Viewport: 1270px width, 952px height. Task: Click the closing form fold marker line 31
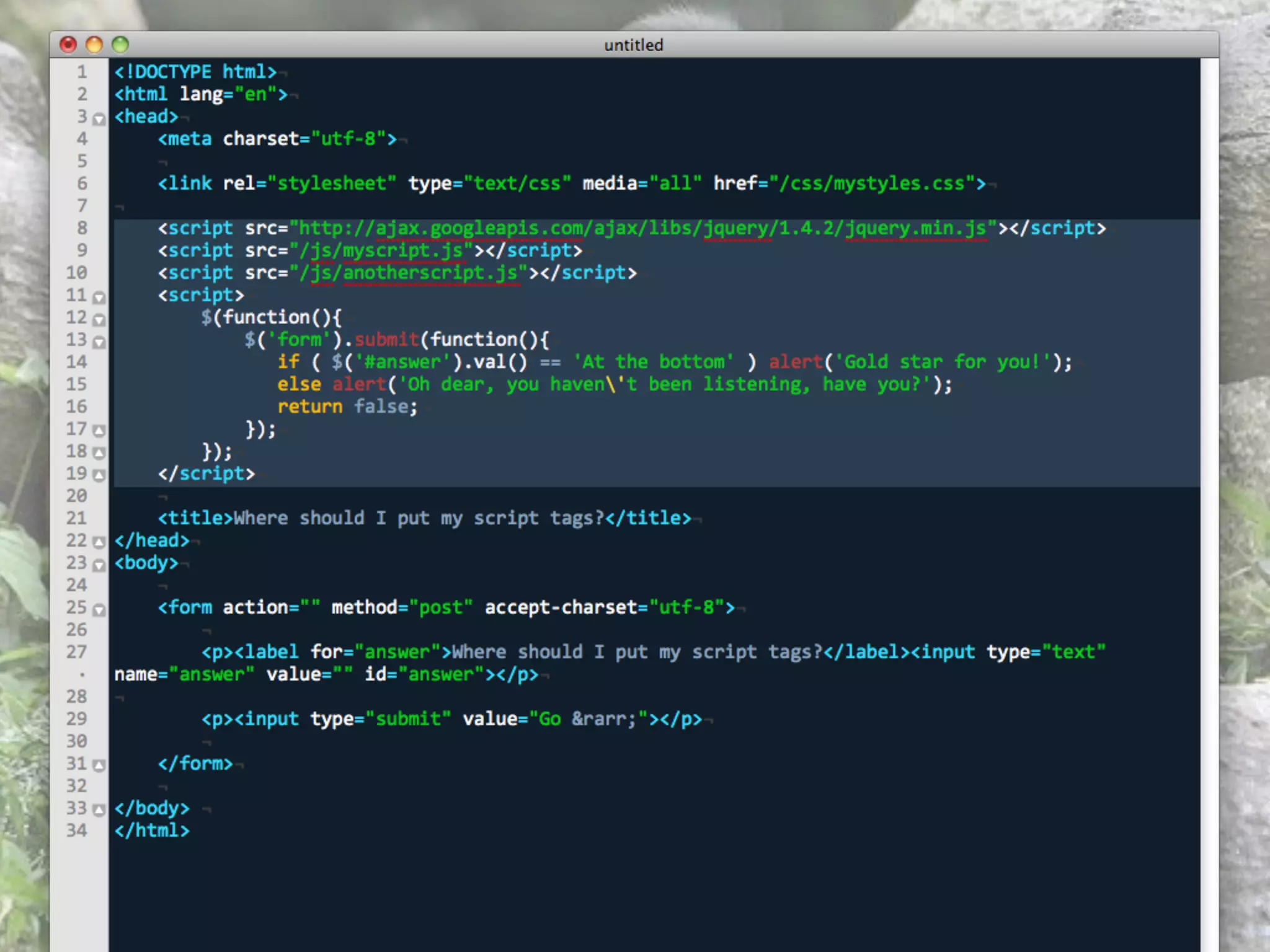click(x=99, y=765)
